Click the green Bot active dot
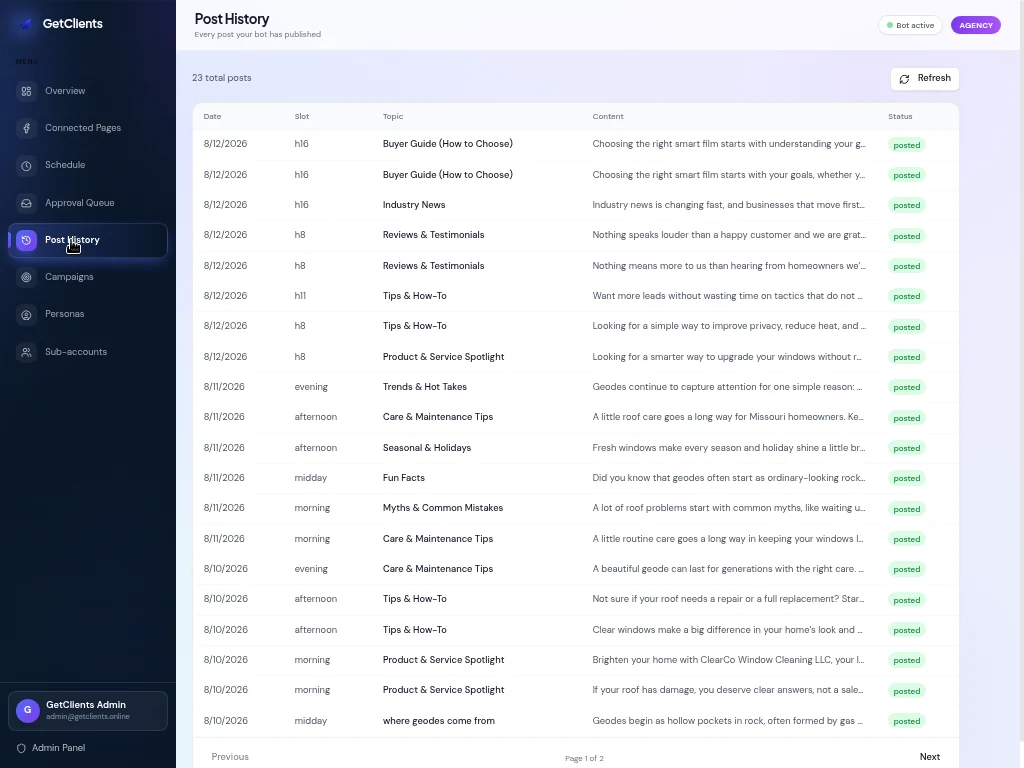The height and width of the screenshot is (768, 1024). pyautogui.click(x=889, y=25)
